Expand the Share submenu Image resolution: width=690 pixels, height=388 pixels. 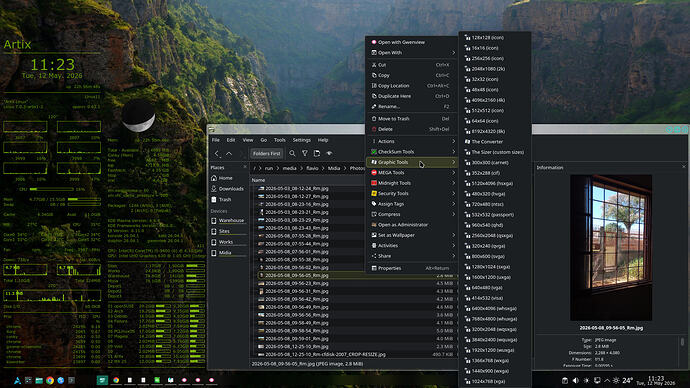[412, 256]
